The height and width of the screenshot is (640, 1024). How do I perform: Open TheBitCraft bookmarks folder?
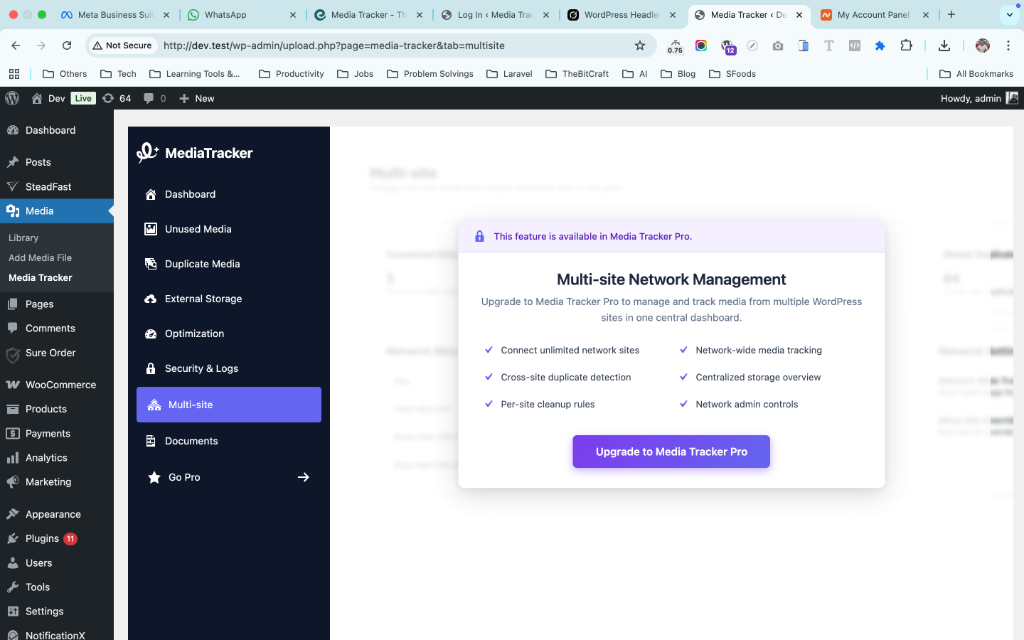pos(577,74)
